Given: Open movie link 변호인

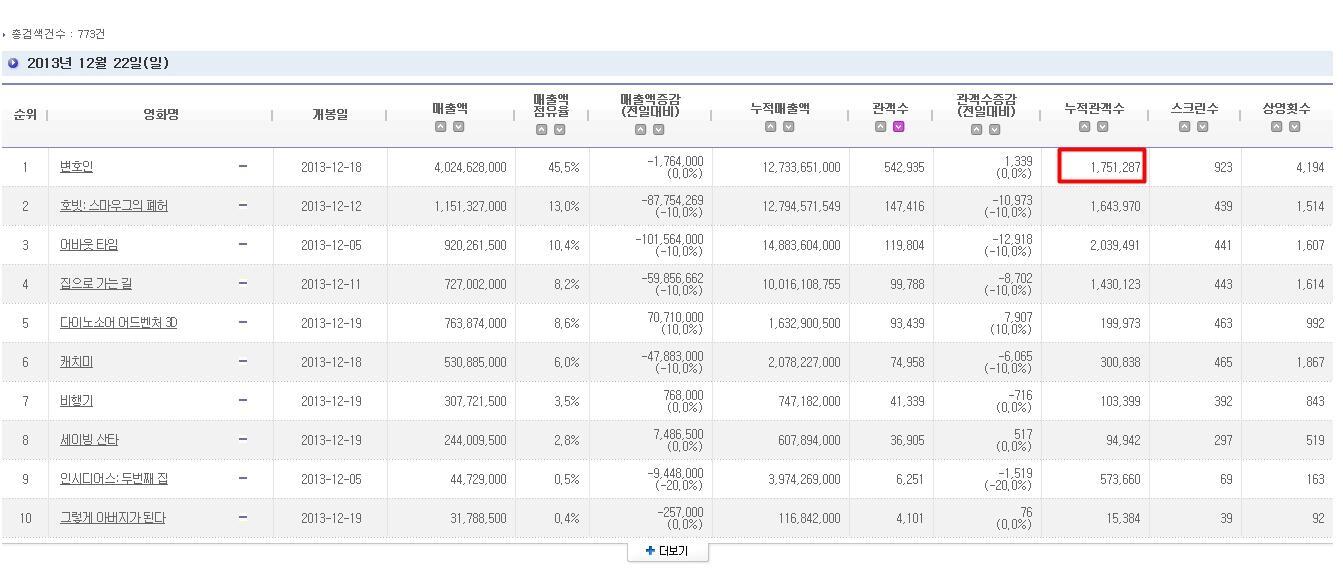Looking at the screenshot, I should click(x=76, y=167).
